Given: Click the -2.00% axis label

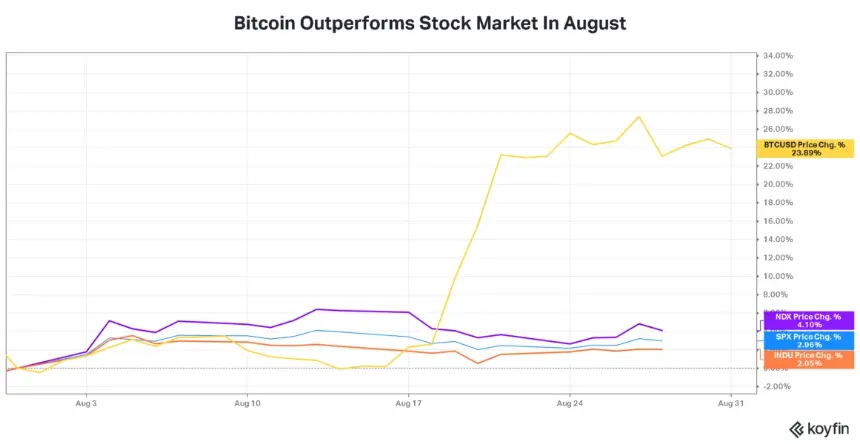Looking at the screenshot, I should coord(778,386).
